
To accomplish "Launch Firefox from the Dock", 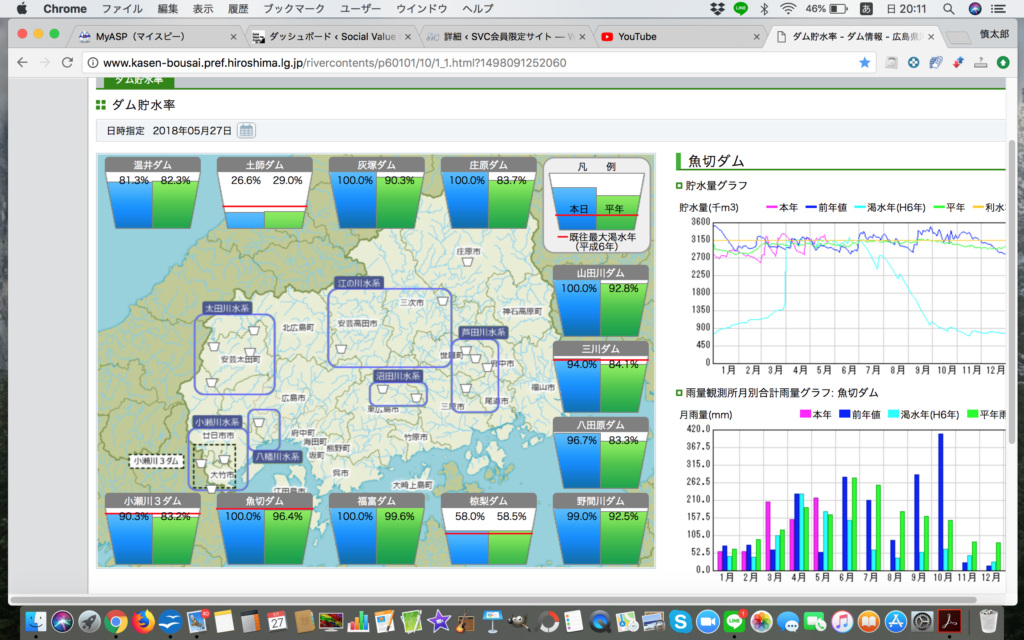I will pos(142,621).
